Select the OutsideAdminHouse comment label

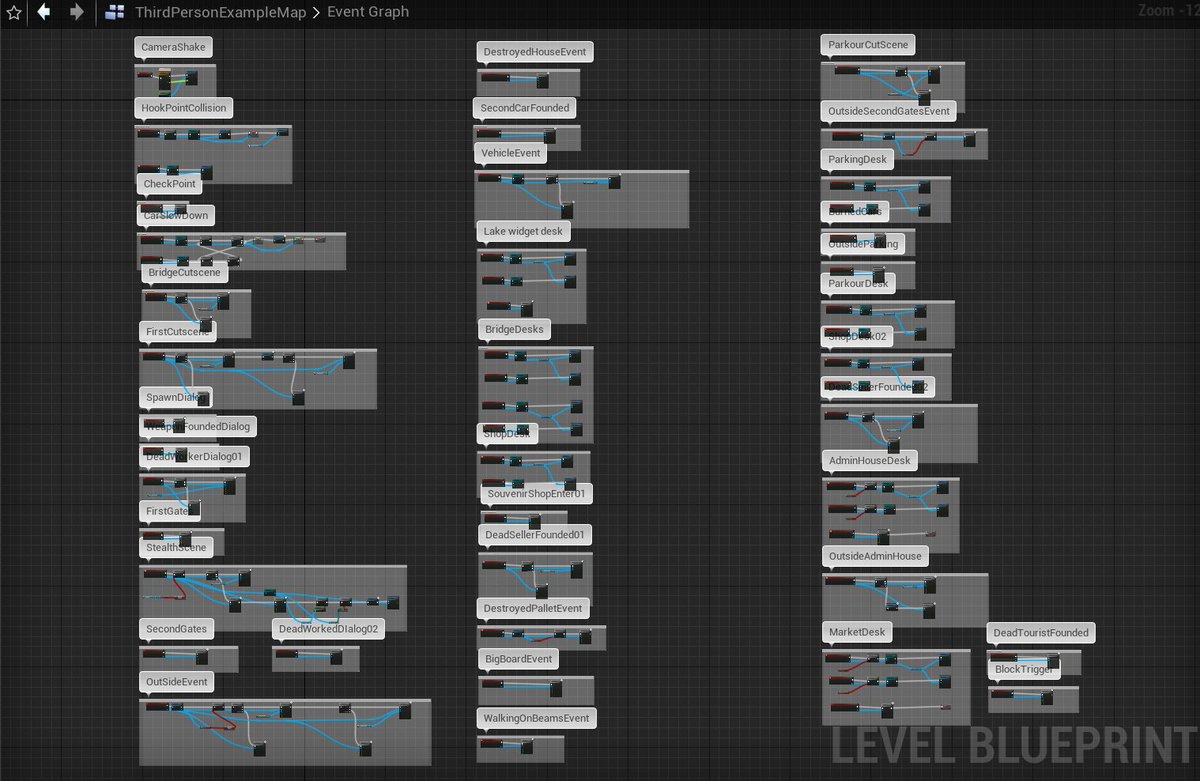coord(875,555)
